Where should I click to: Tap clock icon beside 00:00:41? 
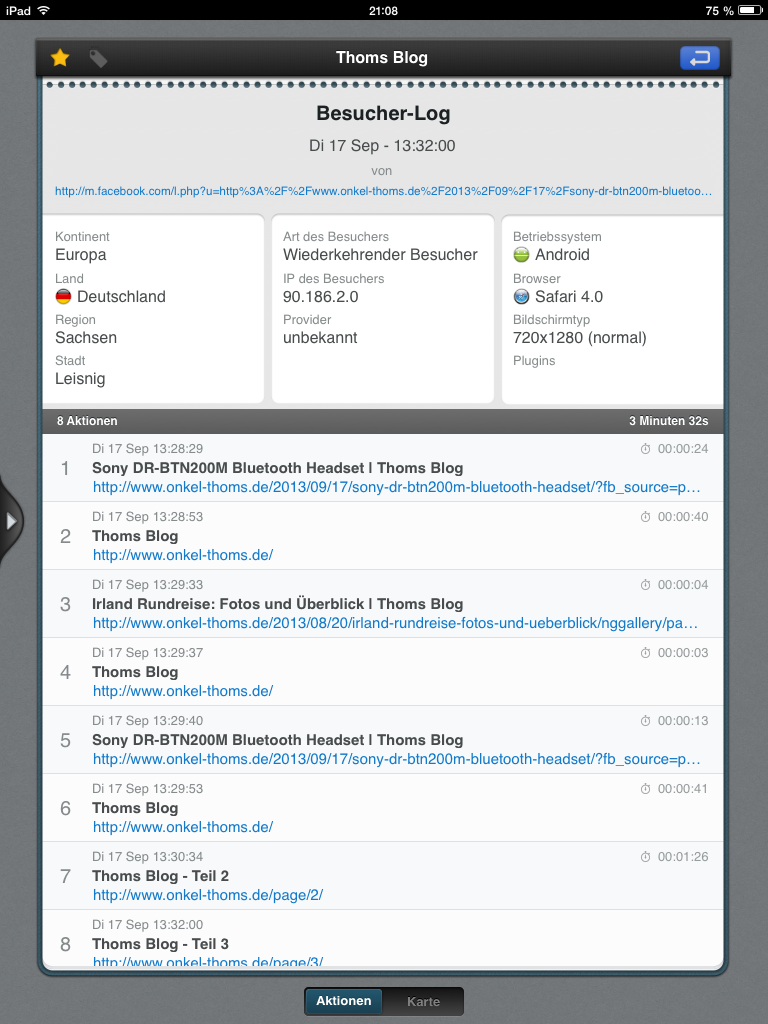645,788
